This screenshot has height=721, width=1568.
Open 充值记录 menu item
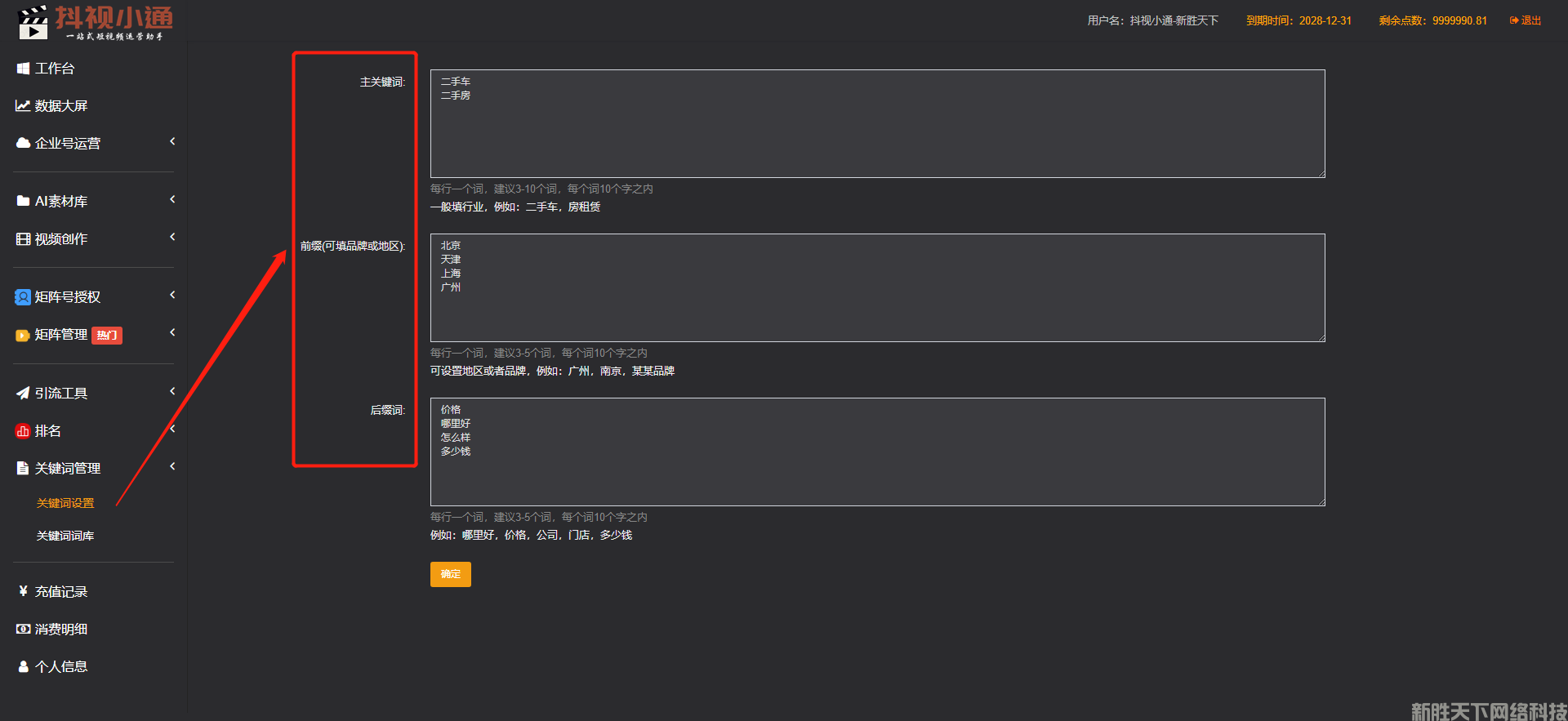[x=61, y=591]
